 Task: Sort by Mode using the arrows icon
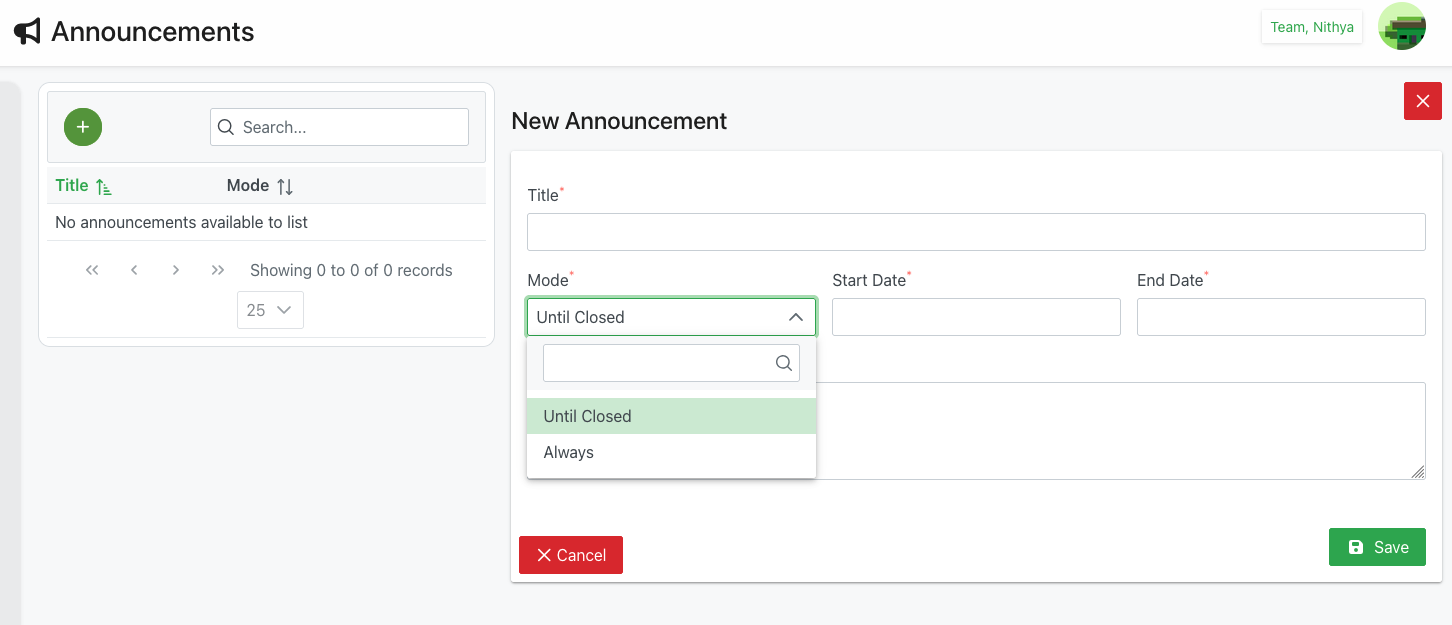click(285, 186)
